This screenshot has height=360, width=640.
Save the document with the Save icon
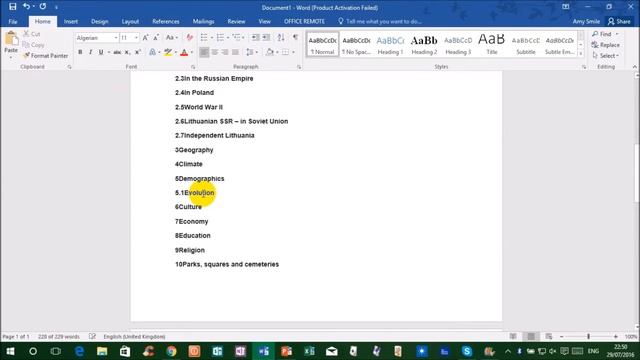click(x=13, y=7)
